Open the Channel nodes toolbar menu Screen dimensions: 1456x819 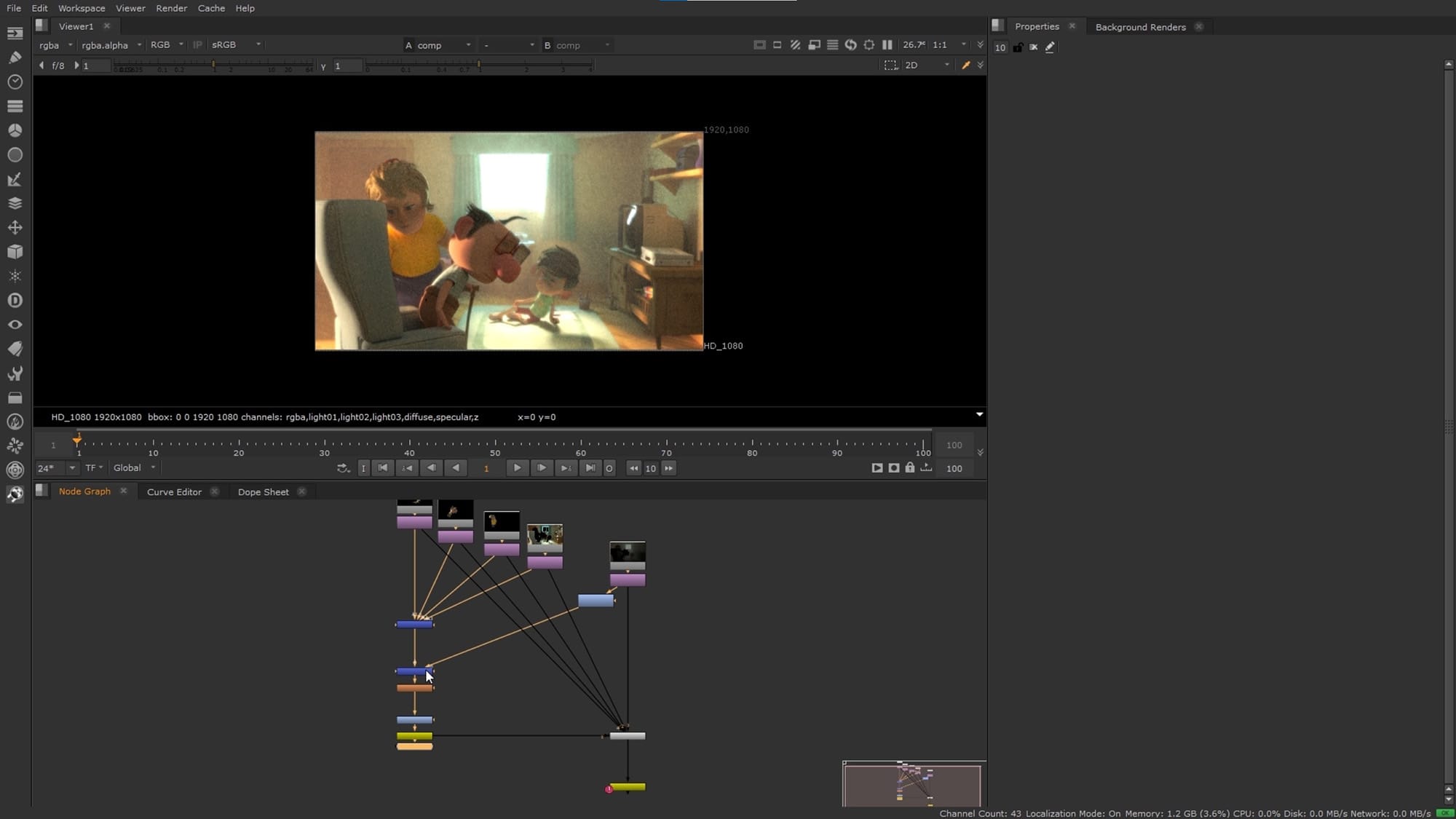pos(15,106)
